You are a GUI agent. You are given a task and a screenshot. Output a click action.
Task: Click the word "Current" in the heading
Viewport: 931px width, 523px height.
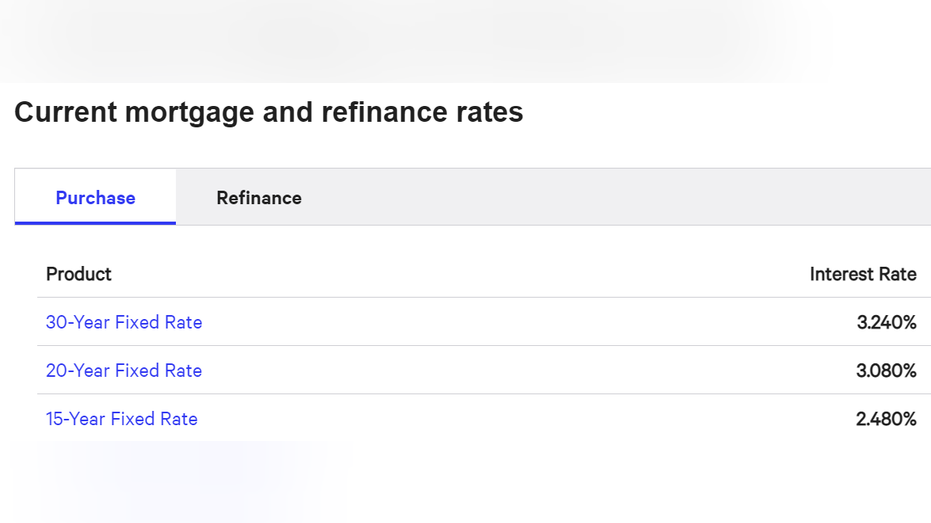[x=65, y=112]
